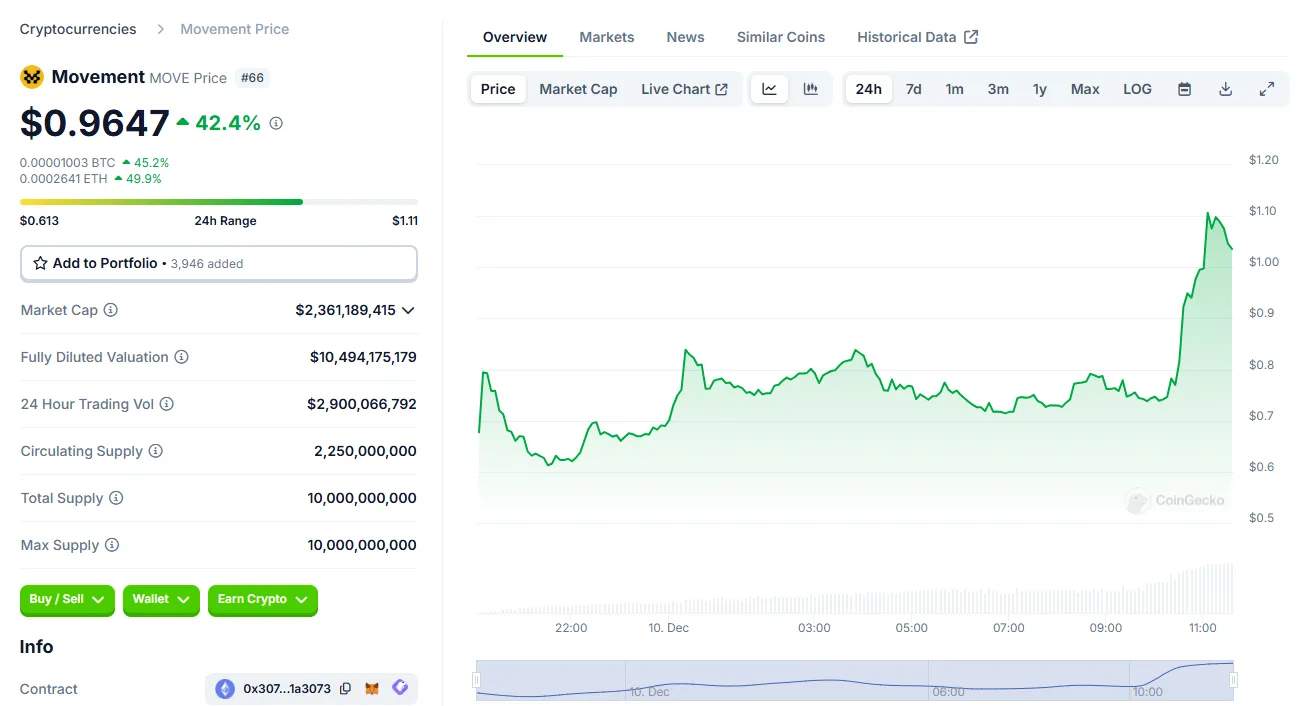Click the price peak near $1.10 on chart
Screen dimensions: 1300x706
1209,214
